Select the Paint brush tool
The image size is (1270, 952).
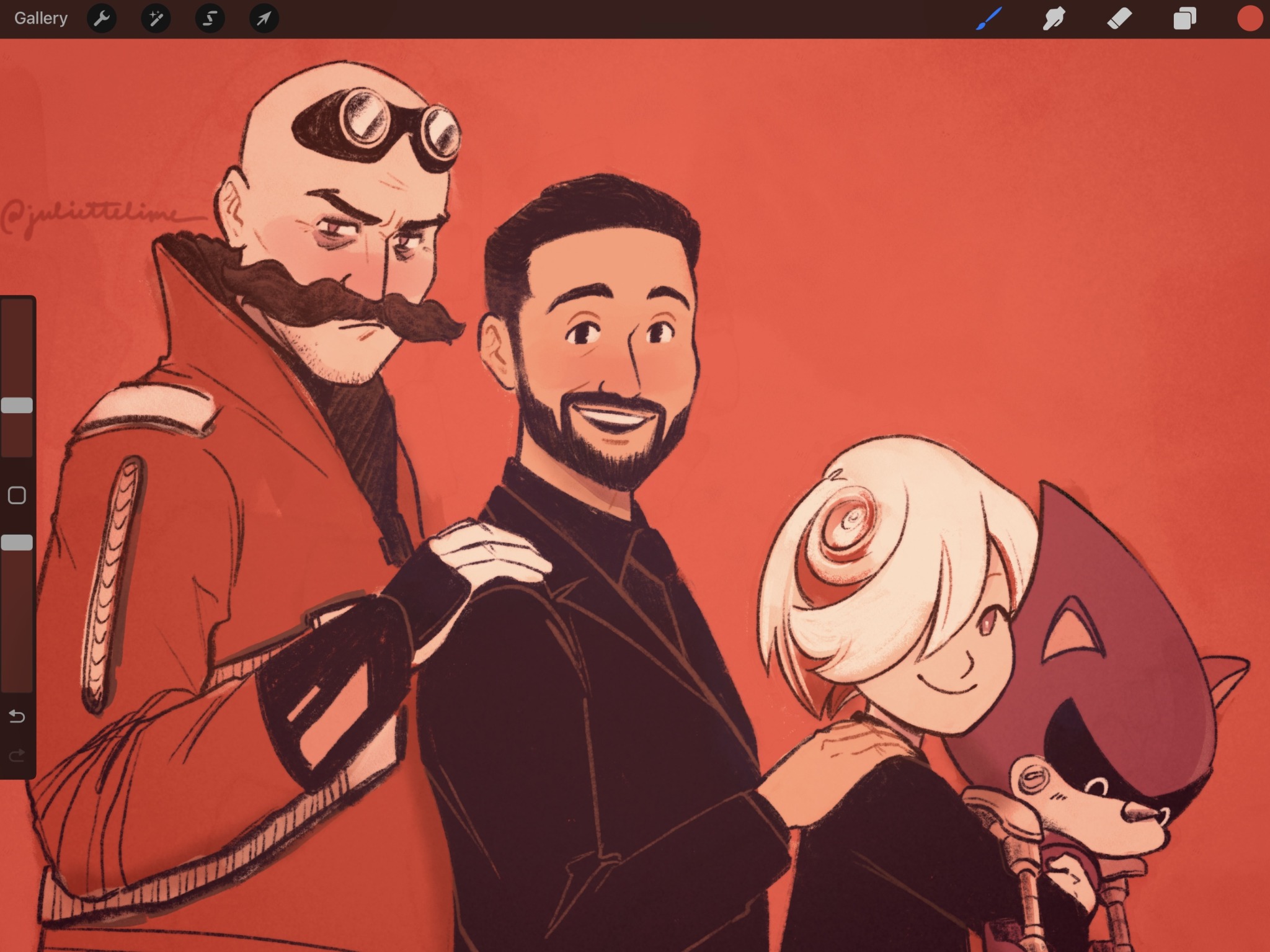988,19
